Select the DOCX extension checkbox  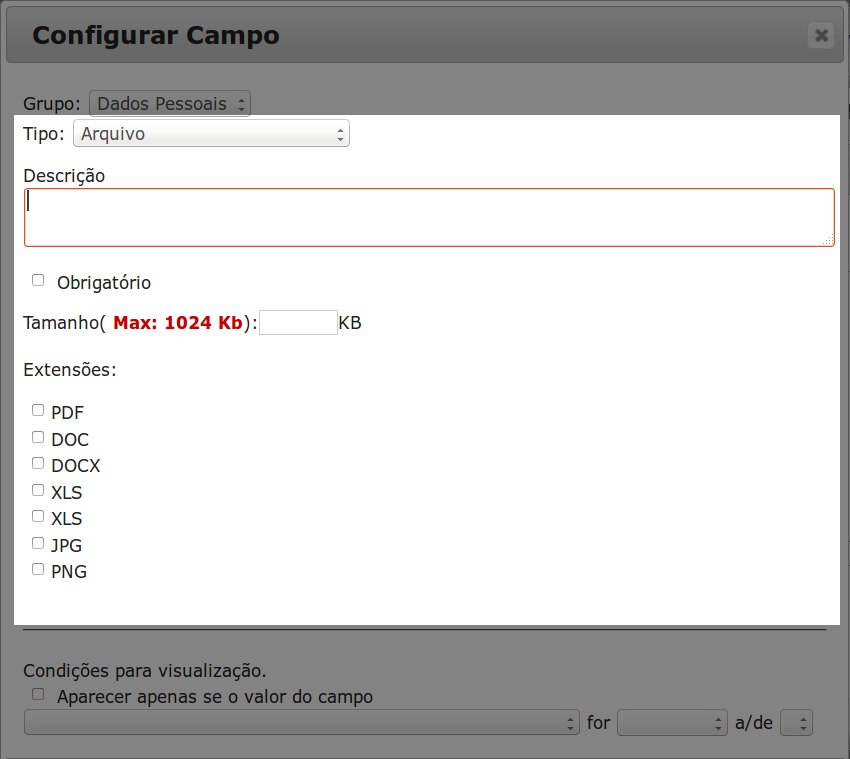[x=38, y=464]
